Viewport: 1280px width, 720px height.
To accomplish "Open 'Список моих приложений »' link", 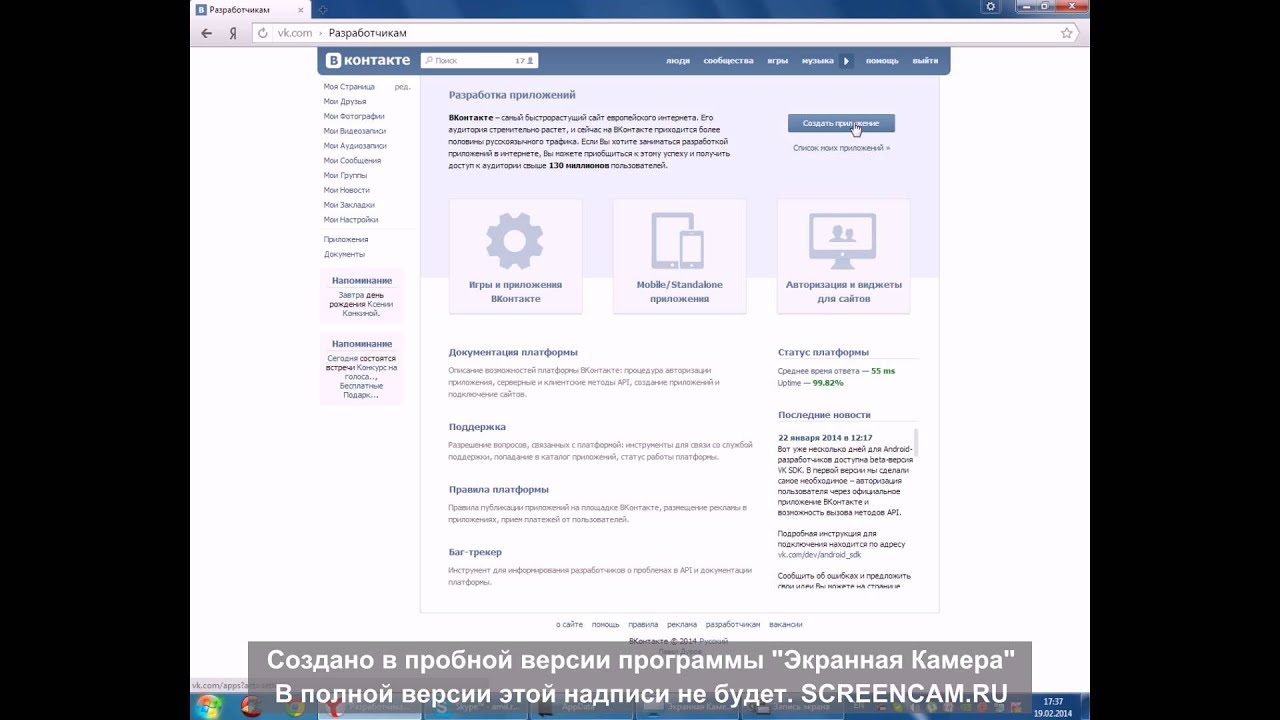I will pyautogui.click(x=841, y=148).
